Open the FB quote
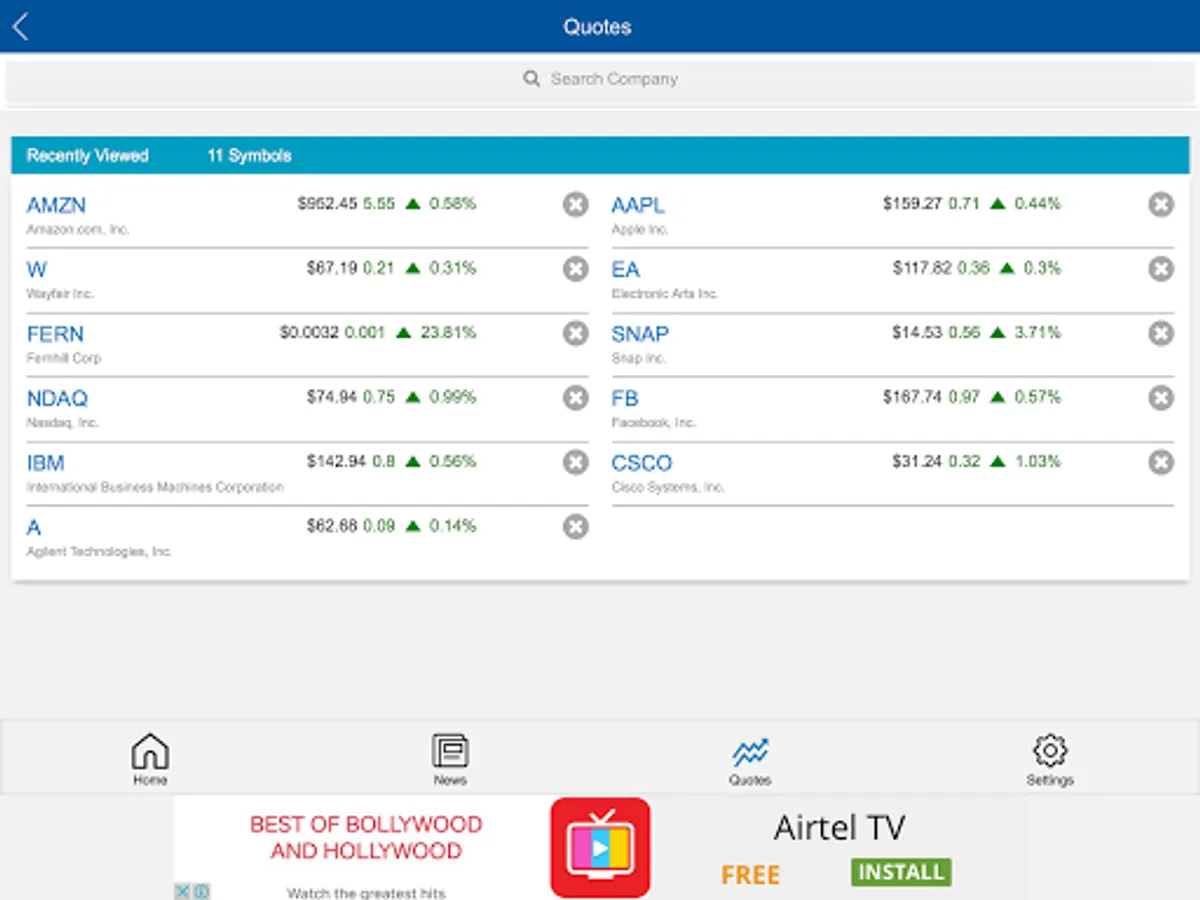Screen dimensions: 1200x900 click(624, 398)
